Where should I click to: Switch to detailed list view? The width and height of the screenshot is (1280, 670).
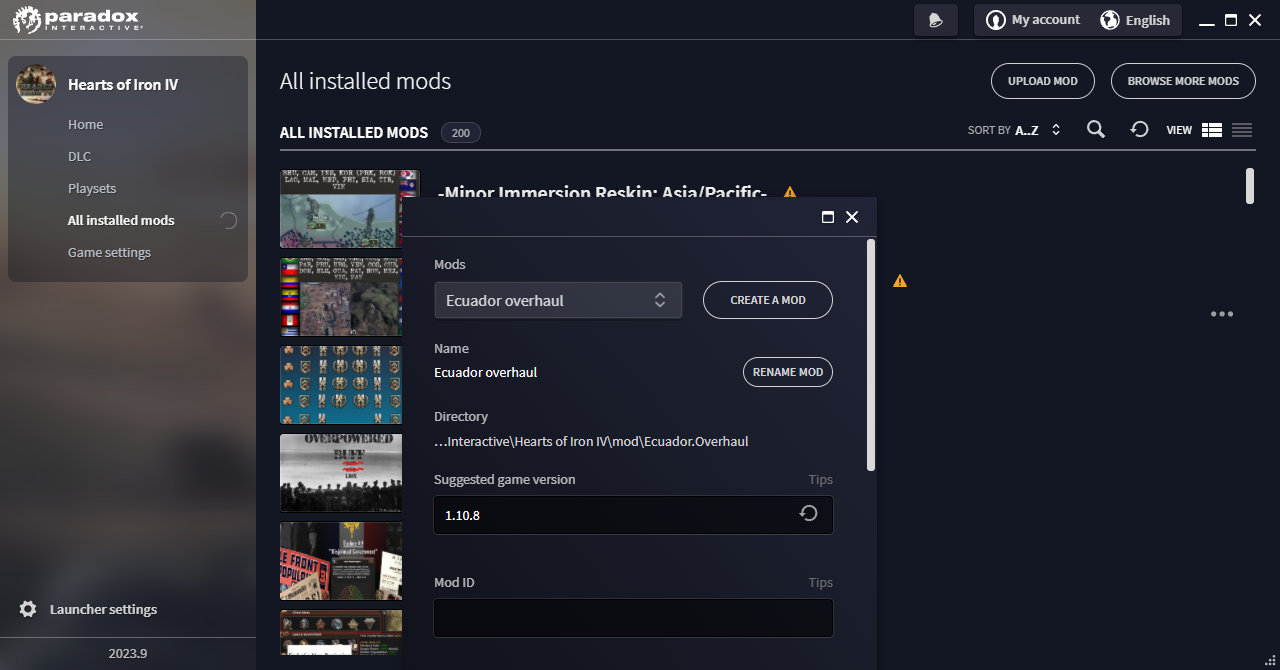[1212, 130]
